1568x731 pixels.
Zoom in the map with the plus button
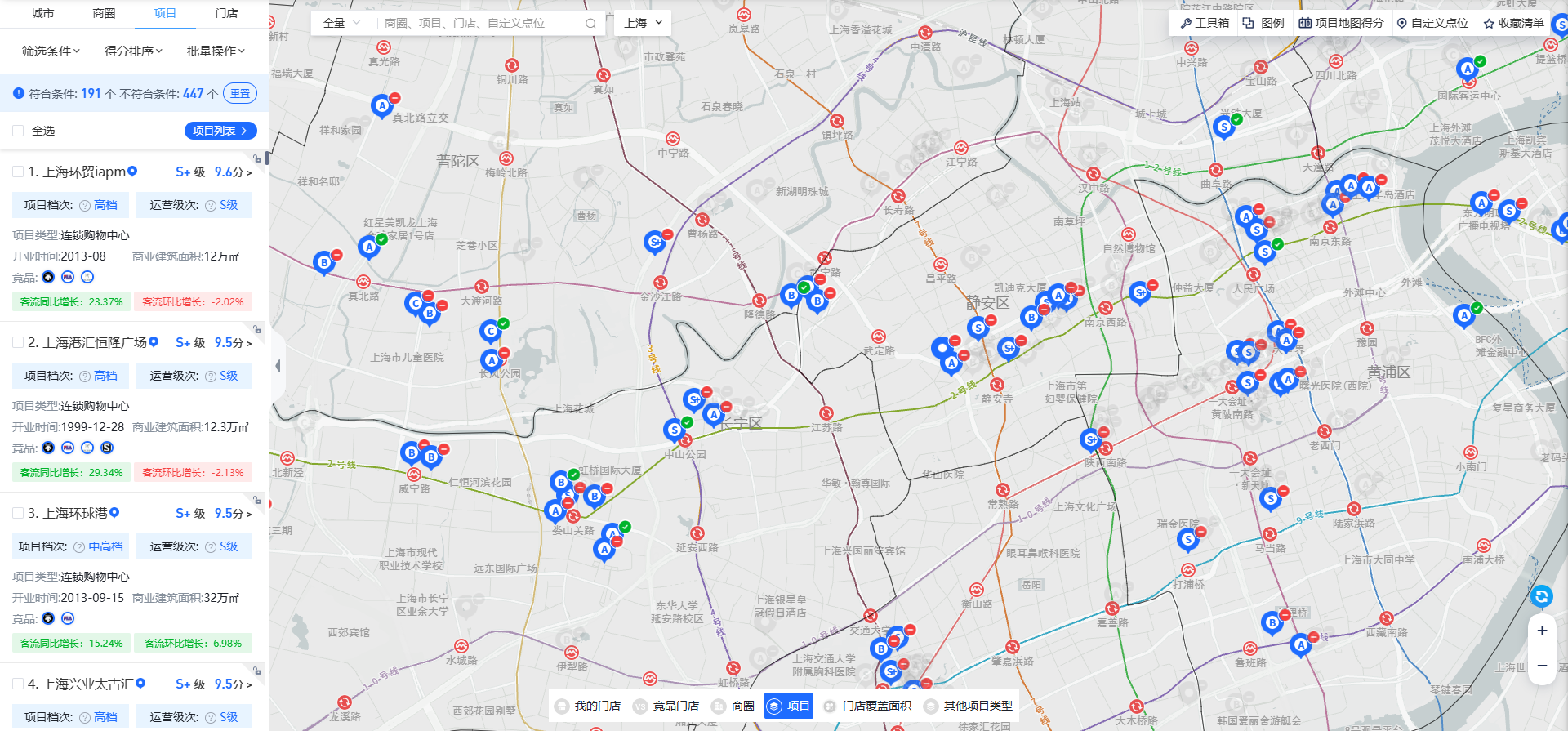[1542, 631]
